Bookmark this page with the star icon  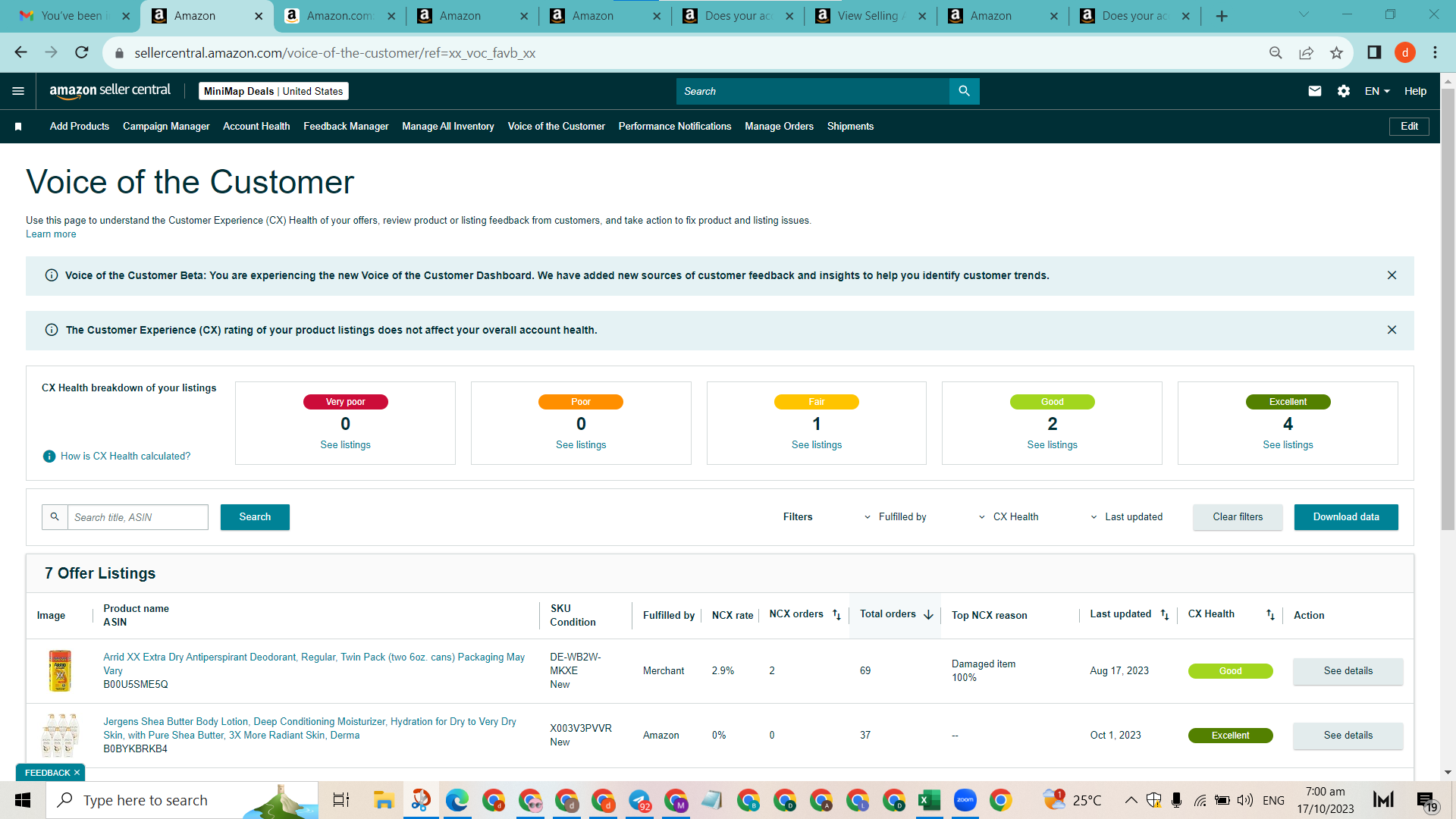(1336, 52)
